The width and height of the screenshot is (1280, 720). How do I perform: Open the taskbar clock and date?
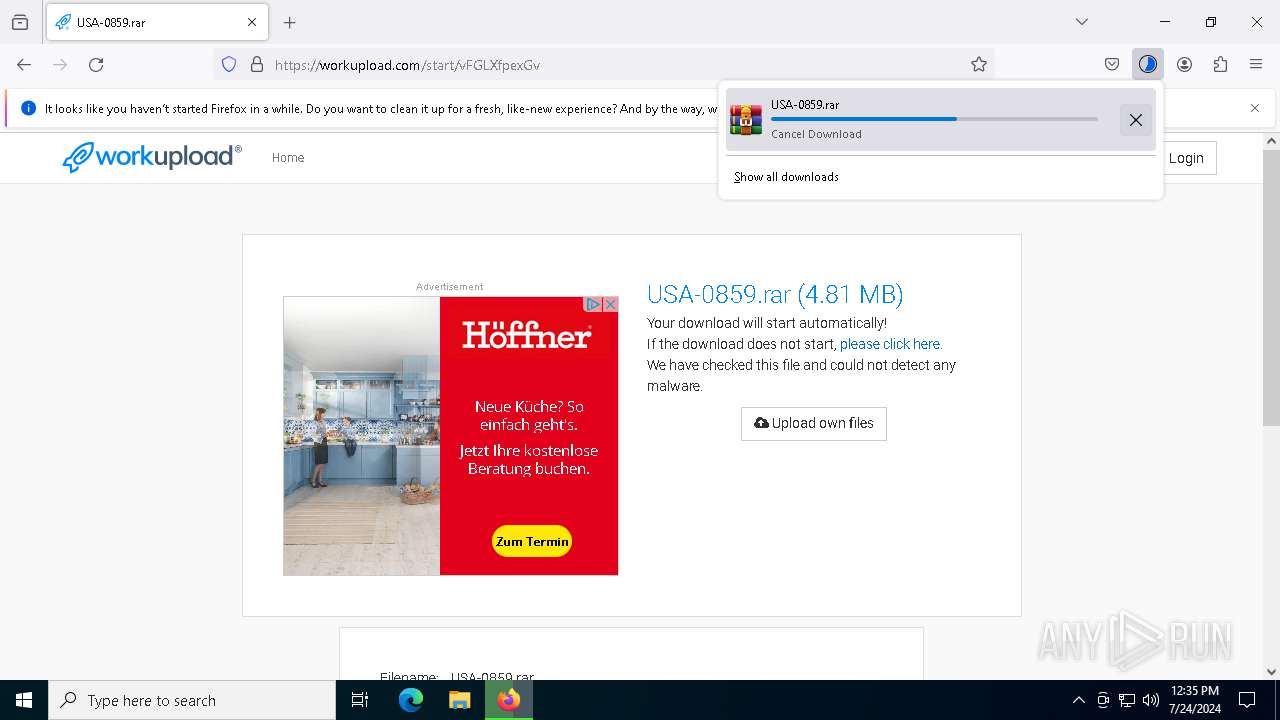click(x=1194, y=700)
